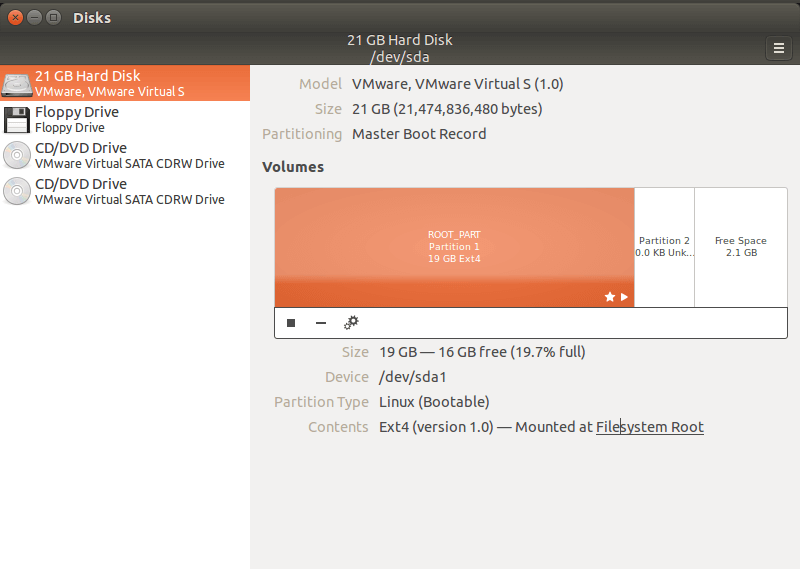Screen dimensions: 800x569
Task: Open the Filesystem Root link
Action: tap(649, 427)
